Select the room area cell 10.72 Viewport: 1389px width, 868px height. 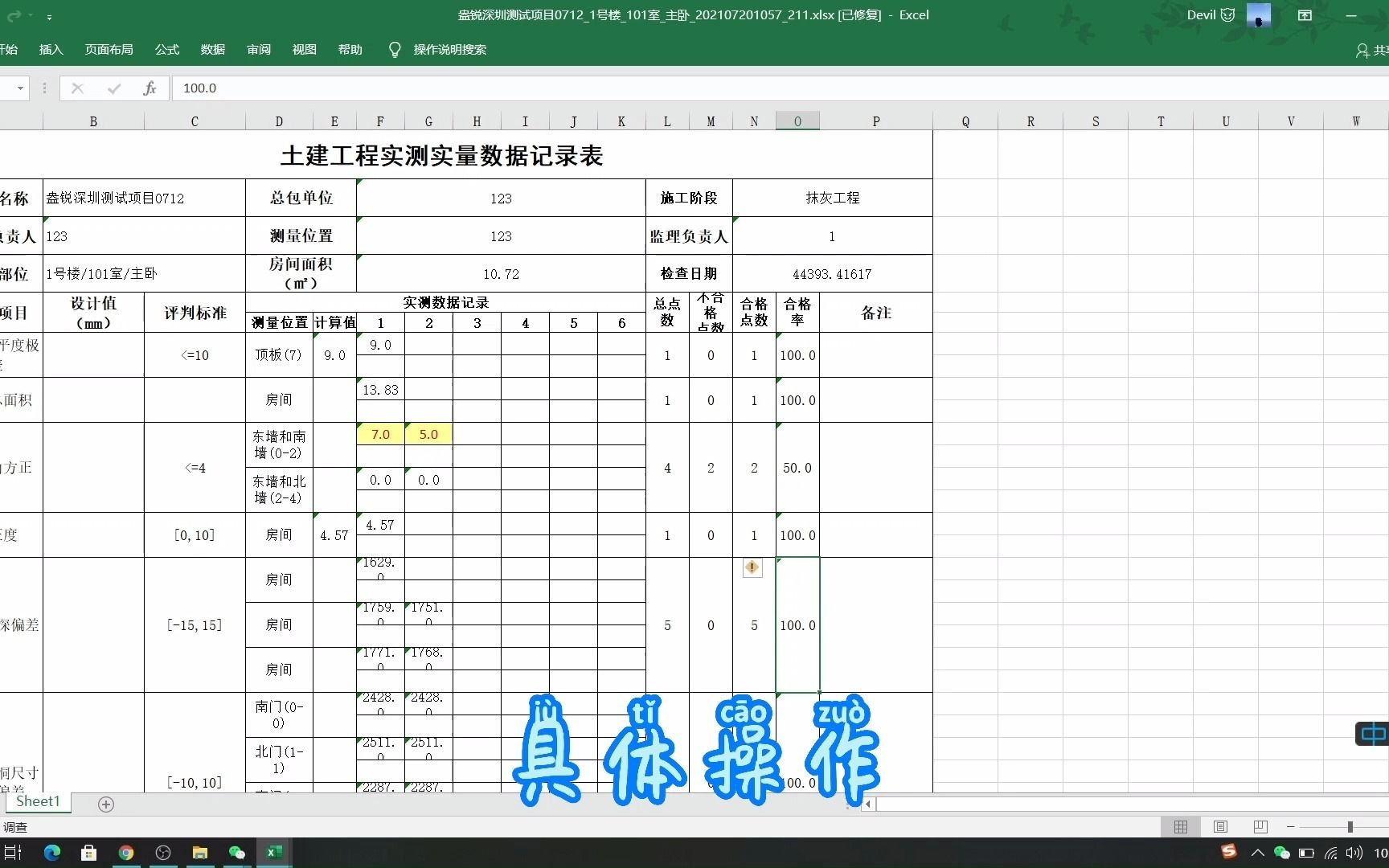pos(501,274)
